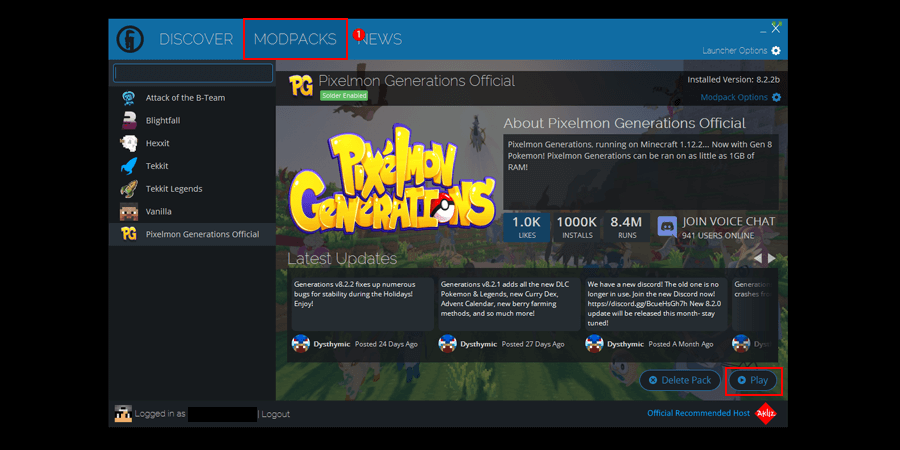Click the Blightfall pack icon
900x450 pixels.
coord(129,121)
